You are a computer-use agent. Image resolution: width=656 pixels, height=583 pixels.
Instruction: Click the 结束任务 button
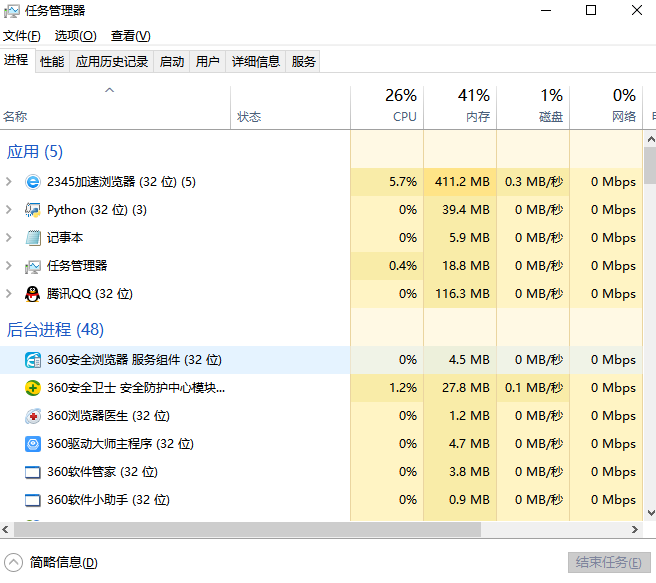click(x=609, y=562)
